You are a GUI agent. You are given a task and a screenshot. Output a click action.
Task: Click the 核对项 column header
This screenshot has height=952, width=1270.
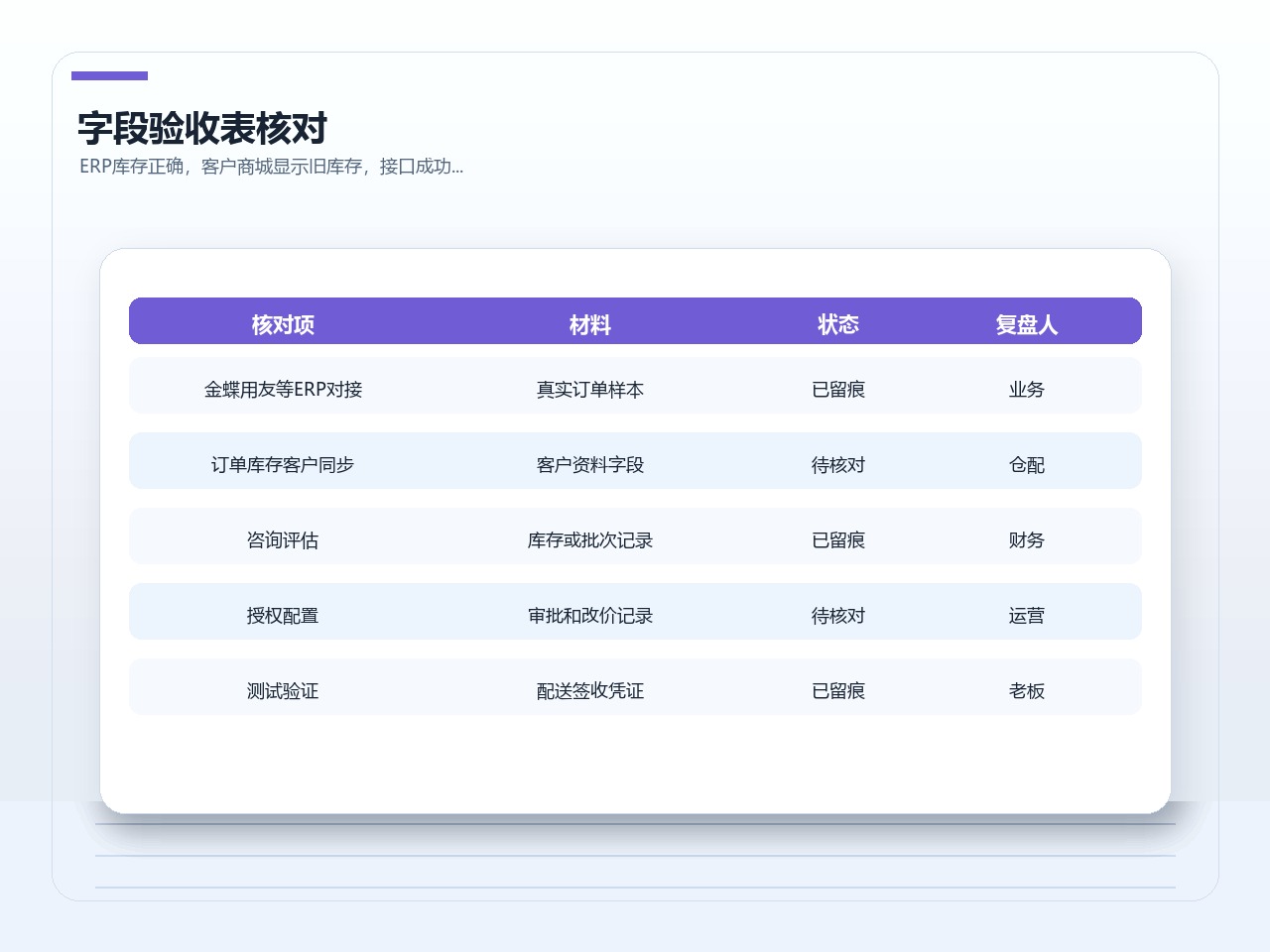tap(283, 324)
